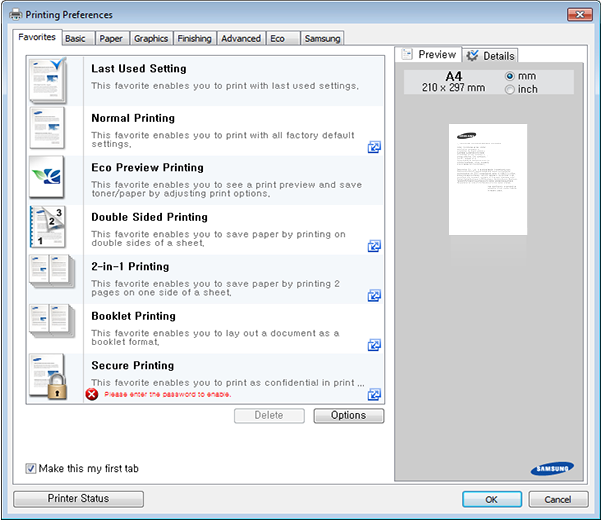Choose the Eco Preview Printing leaf icon

[47, 177]
